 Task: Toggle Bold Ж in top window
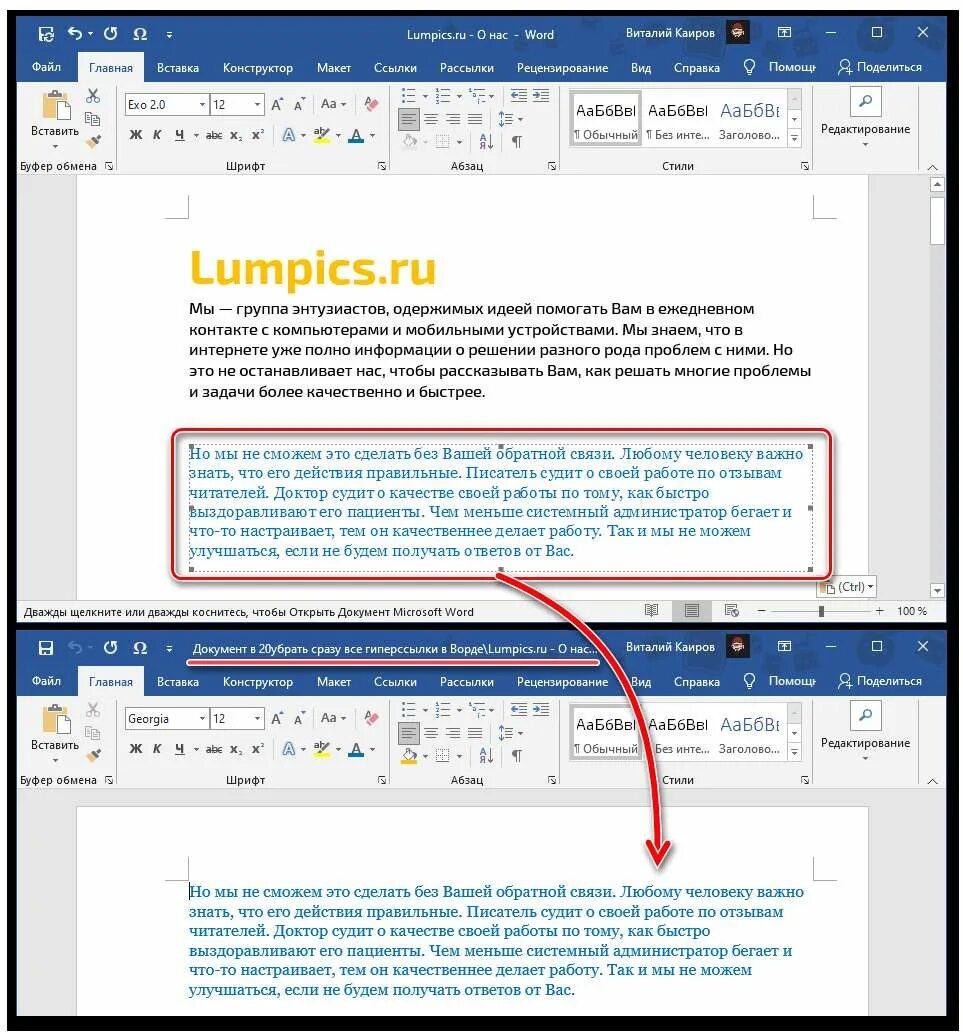click(x=136, y=135)
